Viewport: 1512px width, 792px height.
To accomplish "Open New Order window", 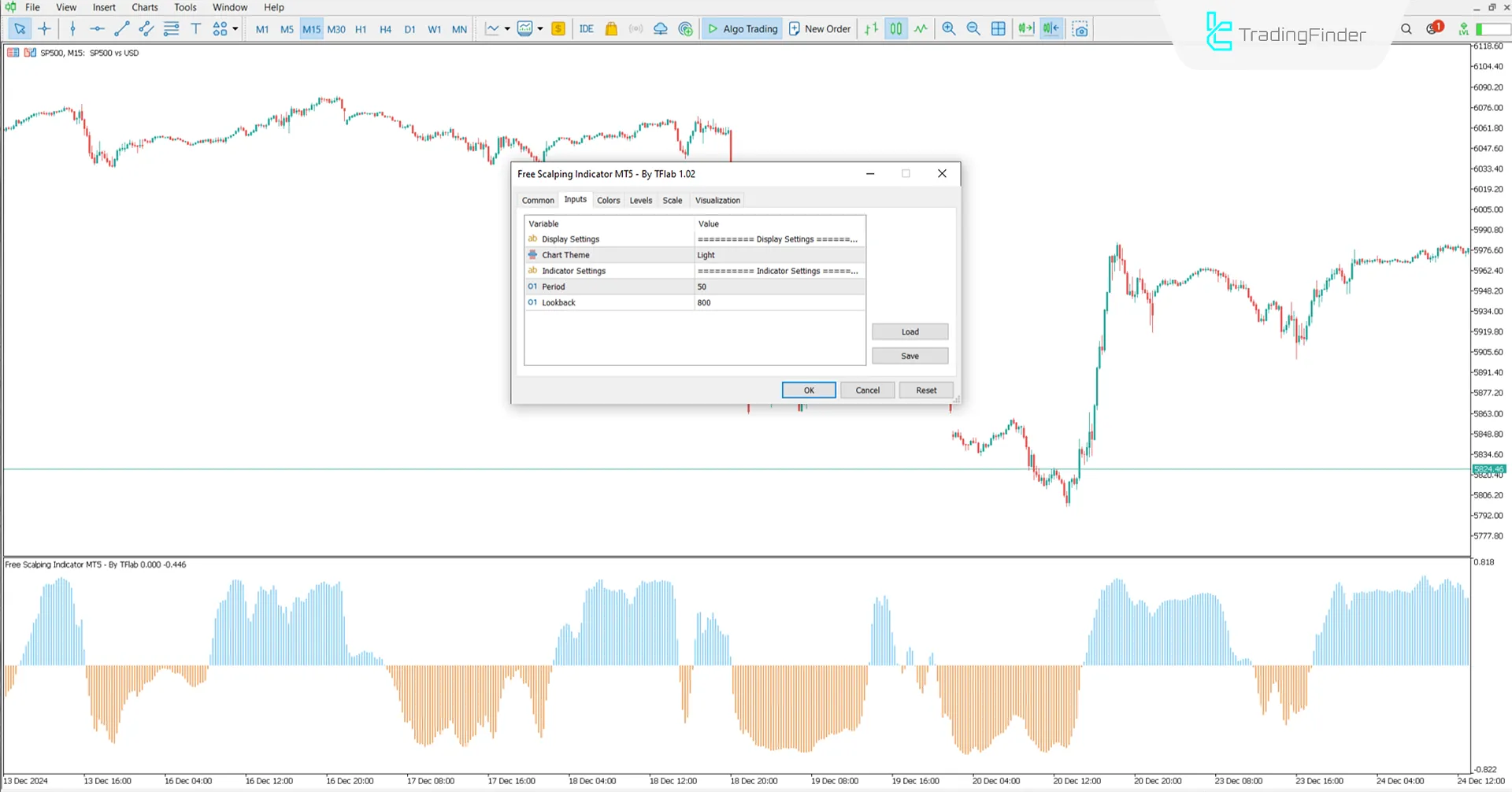I will (820, 28).
